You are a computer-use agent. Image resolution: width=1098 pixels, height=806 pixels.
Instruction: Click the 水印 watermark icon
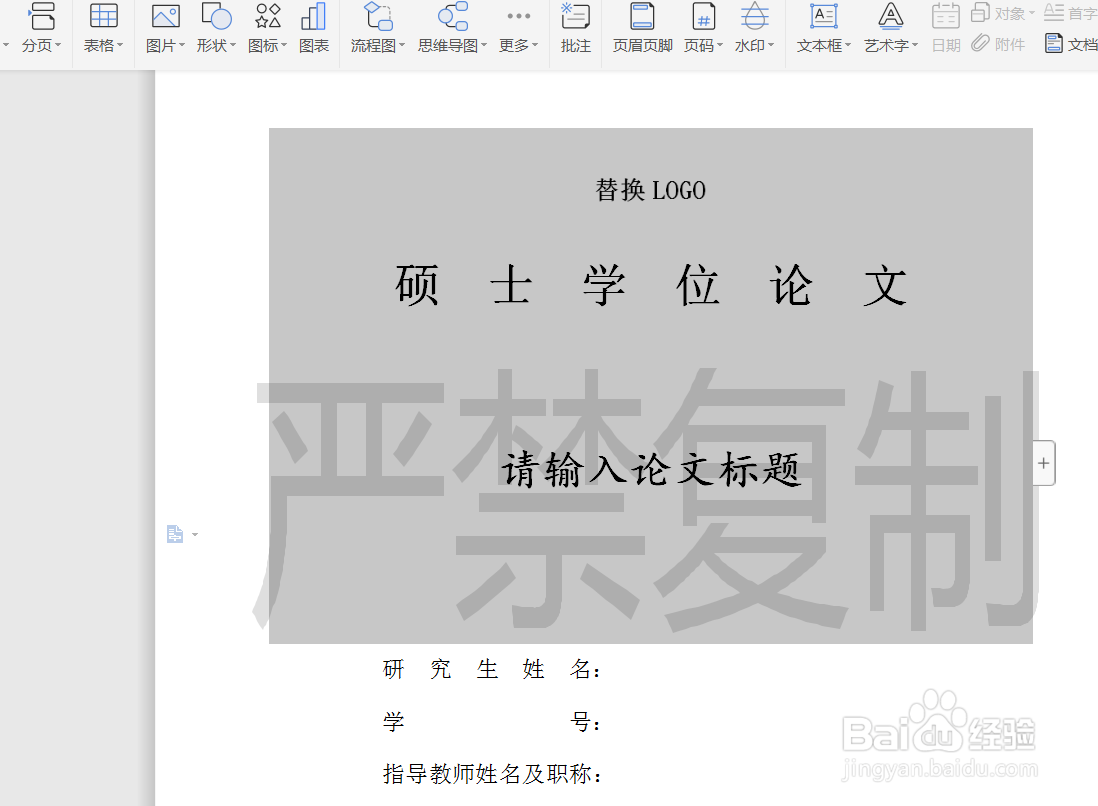click(754, 16)
